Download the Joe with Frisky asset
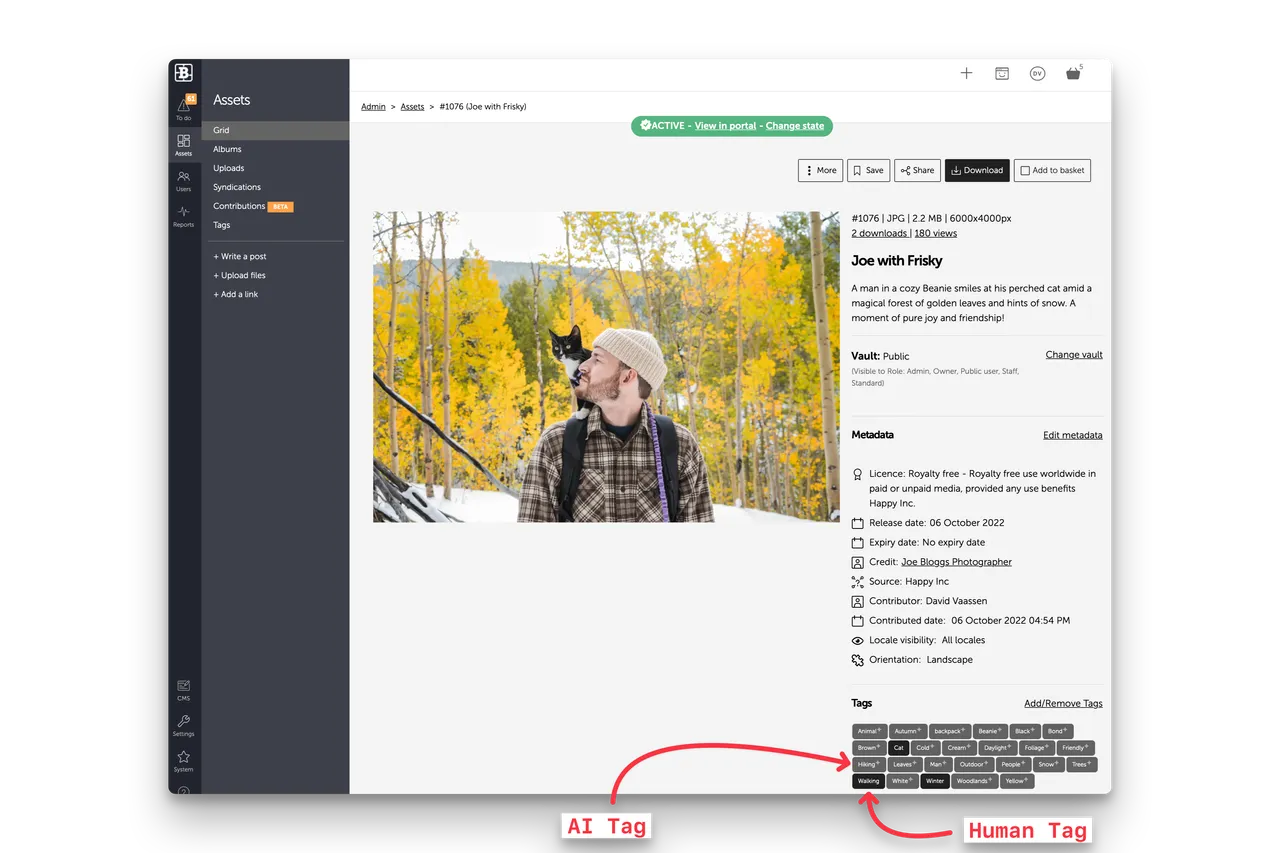 pyautogui.click(x=977, y=170)
